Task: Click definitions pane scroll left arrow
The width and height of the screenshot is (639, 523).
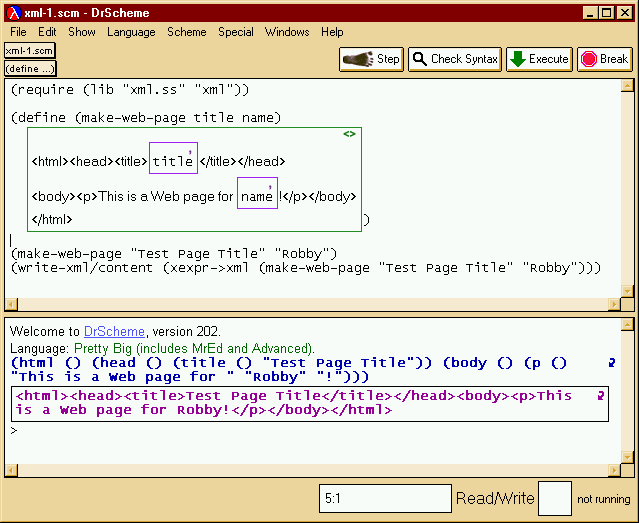Action: (11, 304)
